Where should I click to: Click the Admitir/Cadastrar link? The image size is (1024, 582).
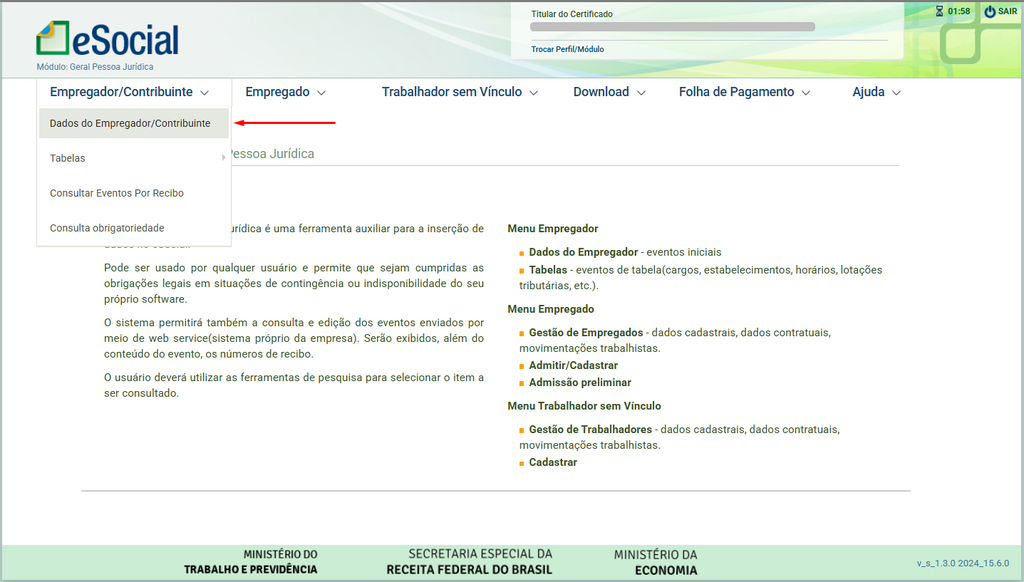click(x=573, y=366)
